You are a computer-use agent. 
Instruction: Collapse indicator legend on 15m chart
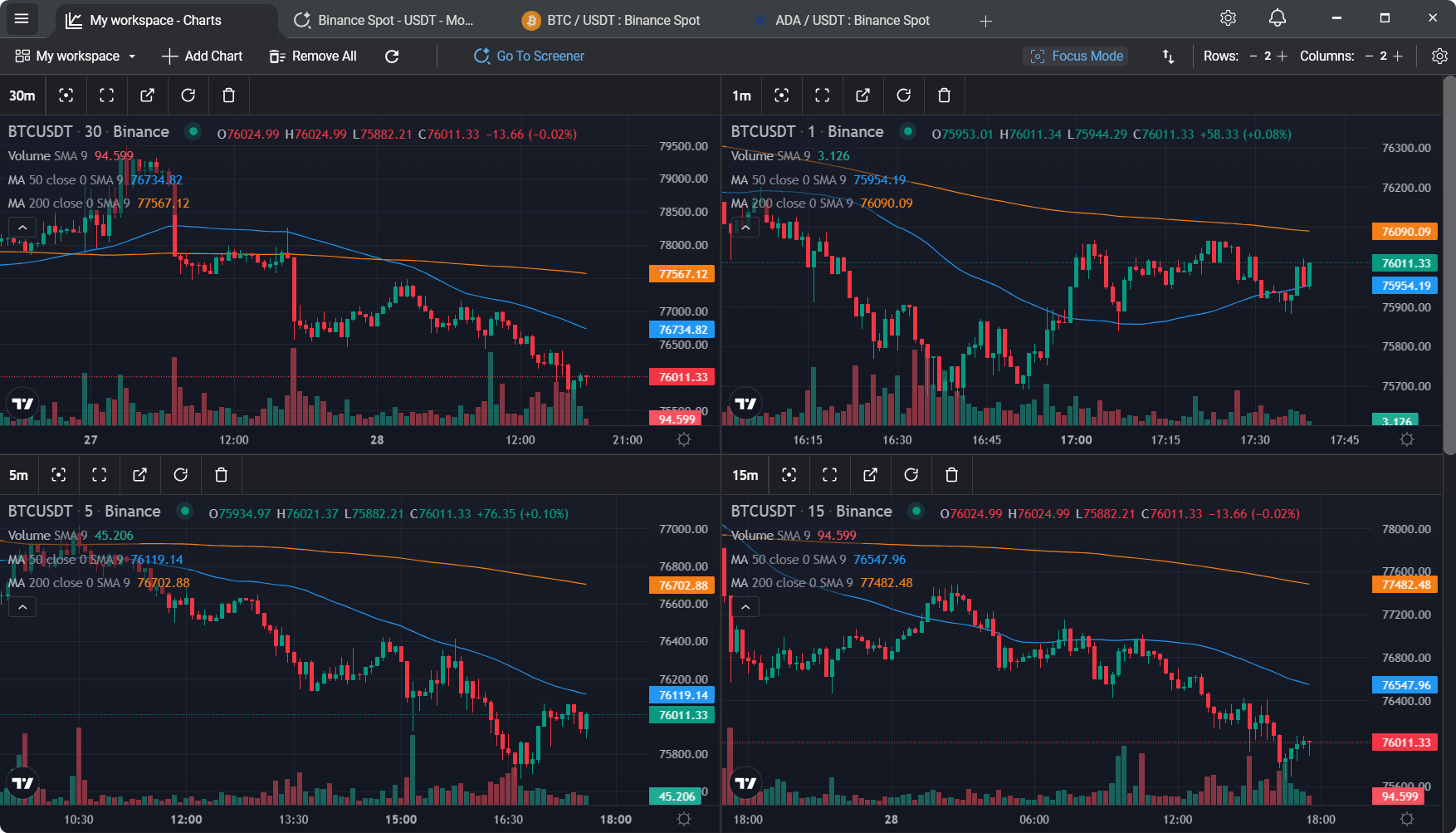pyautogui.click(x=745, y=607)
